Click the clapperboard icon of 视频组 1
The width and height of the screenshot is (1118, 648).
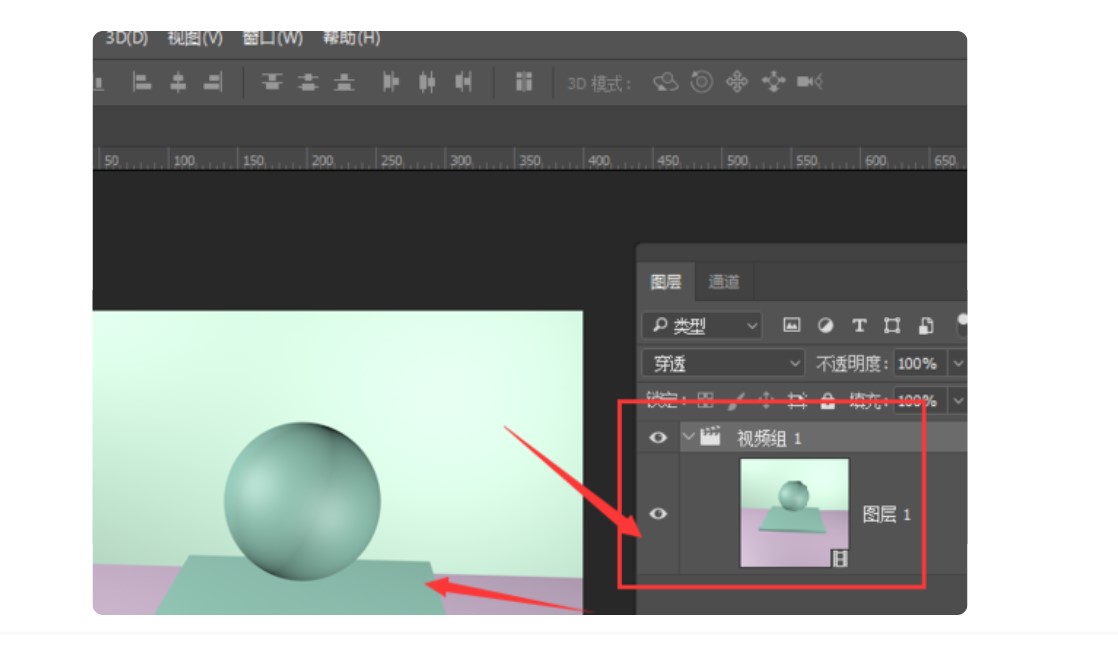(710, 436)
